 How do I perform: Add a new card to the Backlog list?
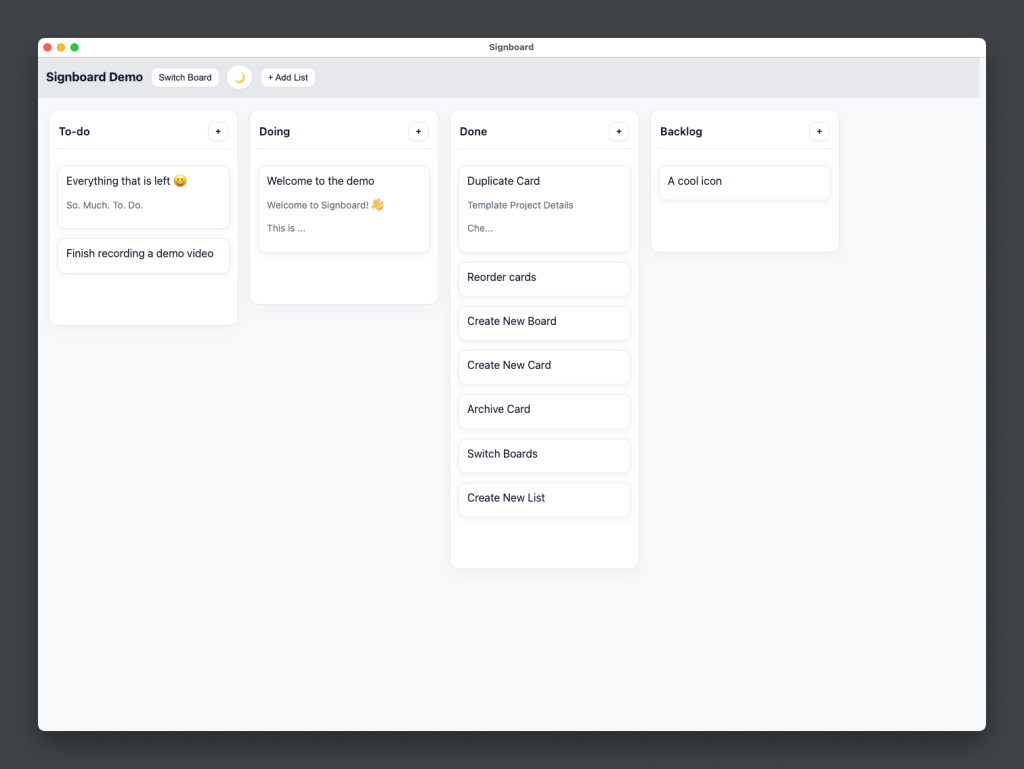(819, 131)
